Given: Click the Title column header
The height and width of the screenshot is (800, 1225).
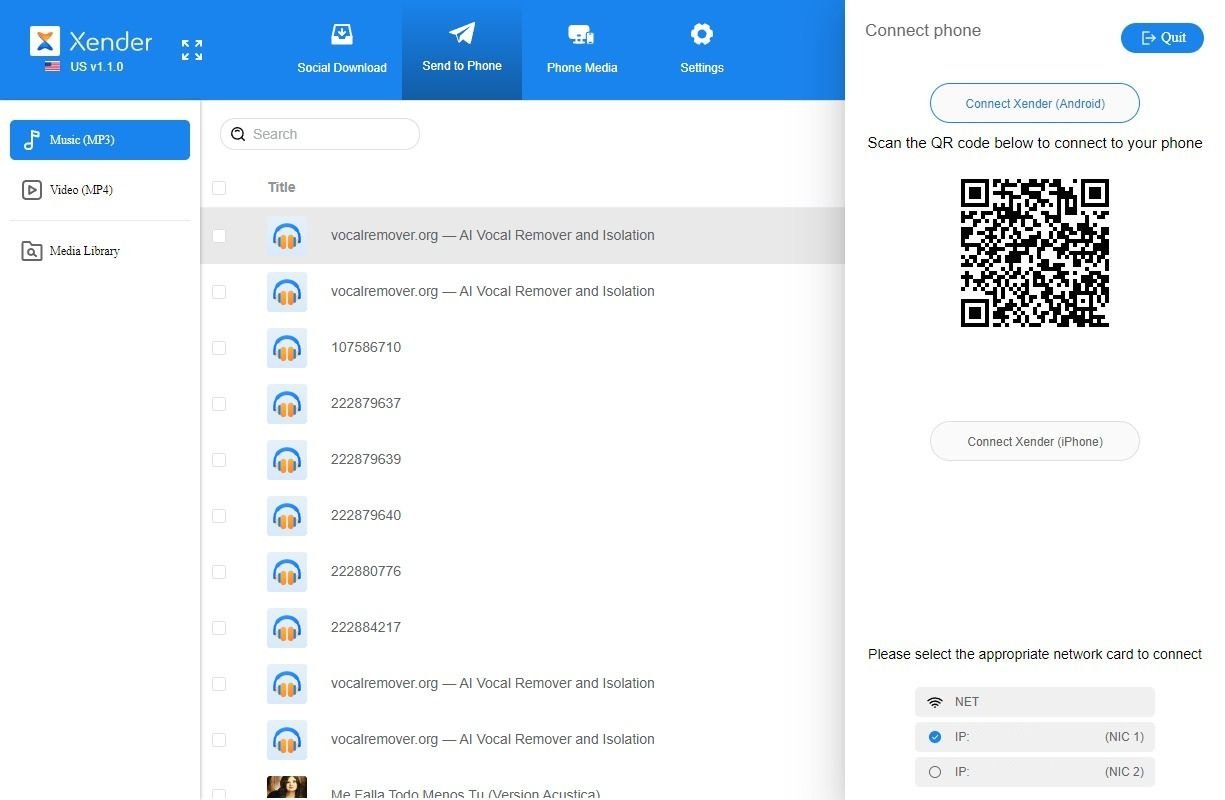Looking at the screenshot, I should click(282, 187).
